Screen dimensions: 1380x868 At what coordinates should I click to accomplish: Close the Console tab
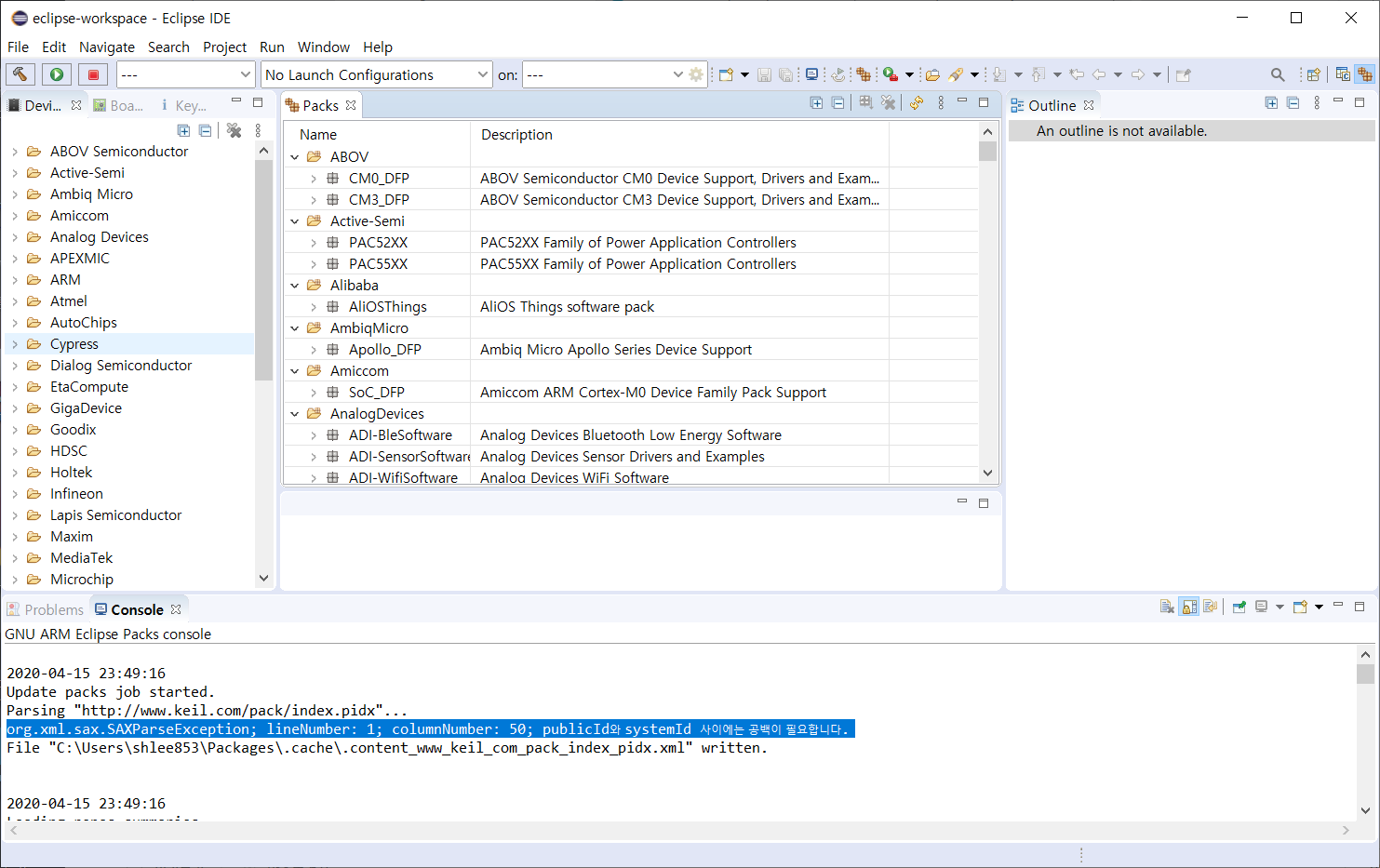pyautogui.click(x=176, y=609)
